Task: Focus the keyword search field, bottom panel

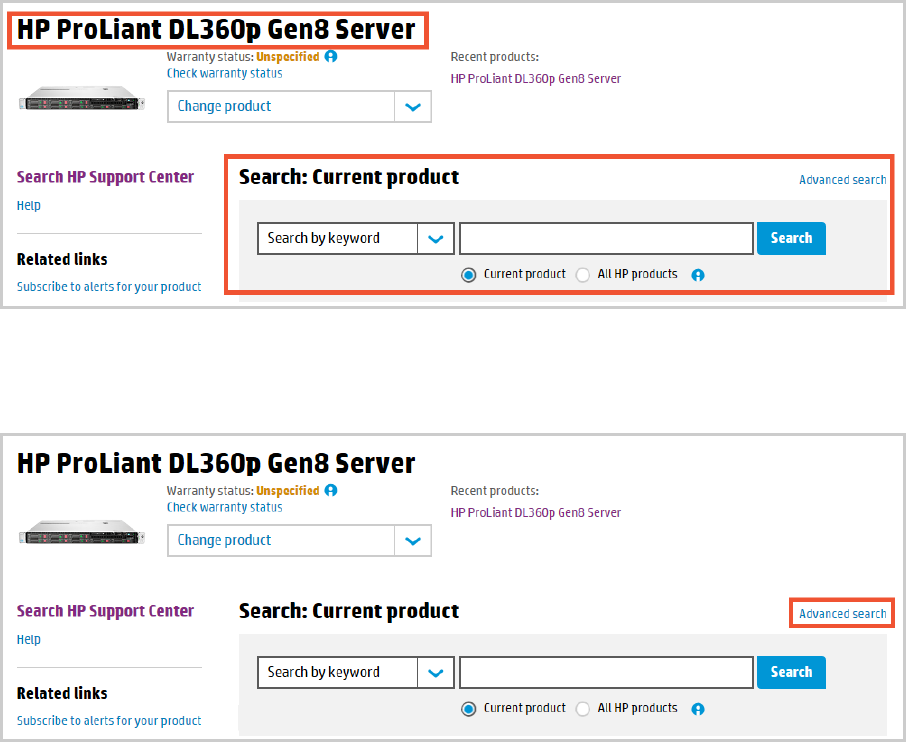Action: 606,672
